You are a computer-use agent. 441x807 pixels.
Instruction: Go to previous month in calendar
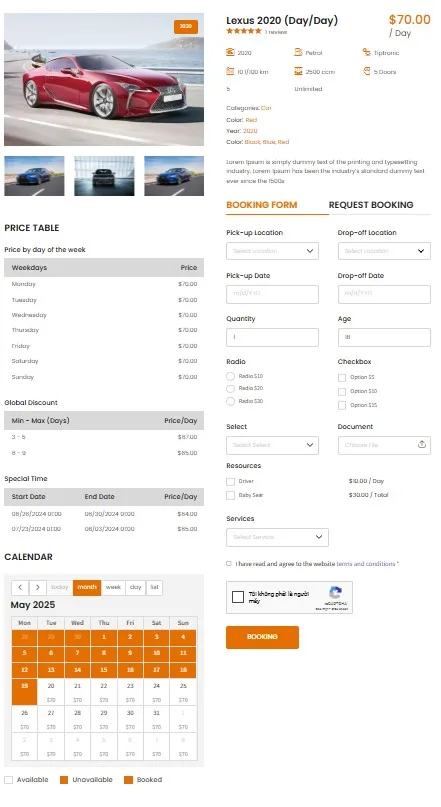20,587
